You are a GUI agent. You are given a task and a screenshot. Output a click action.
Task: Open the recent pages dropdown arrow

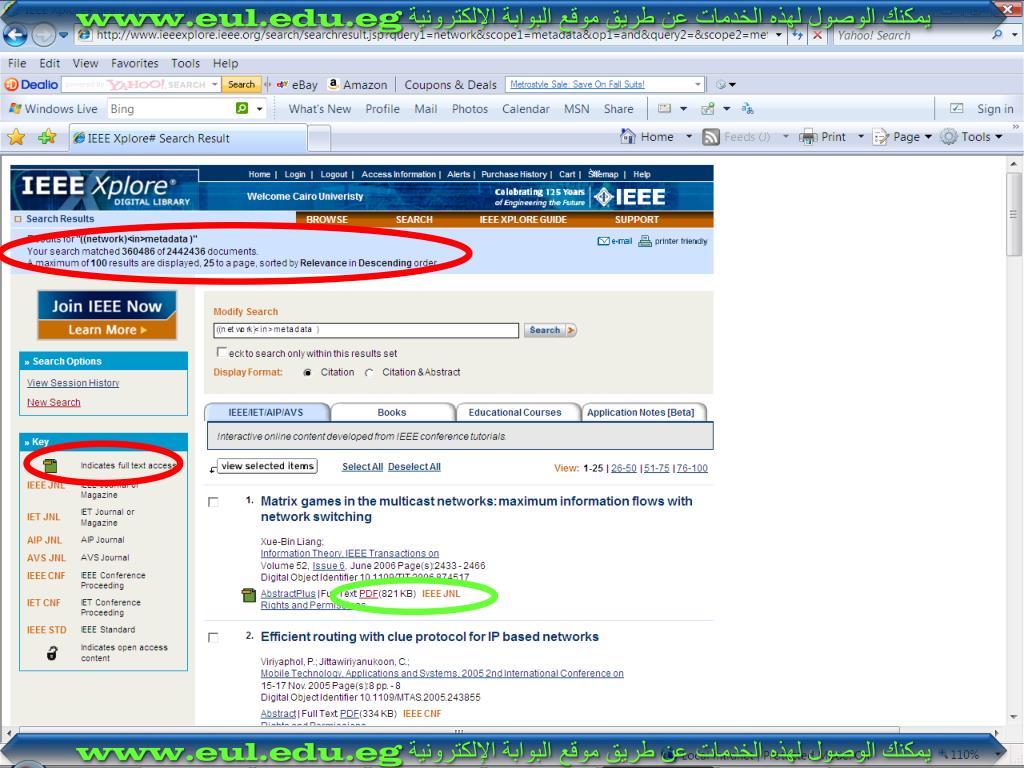[63, 35]
